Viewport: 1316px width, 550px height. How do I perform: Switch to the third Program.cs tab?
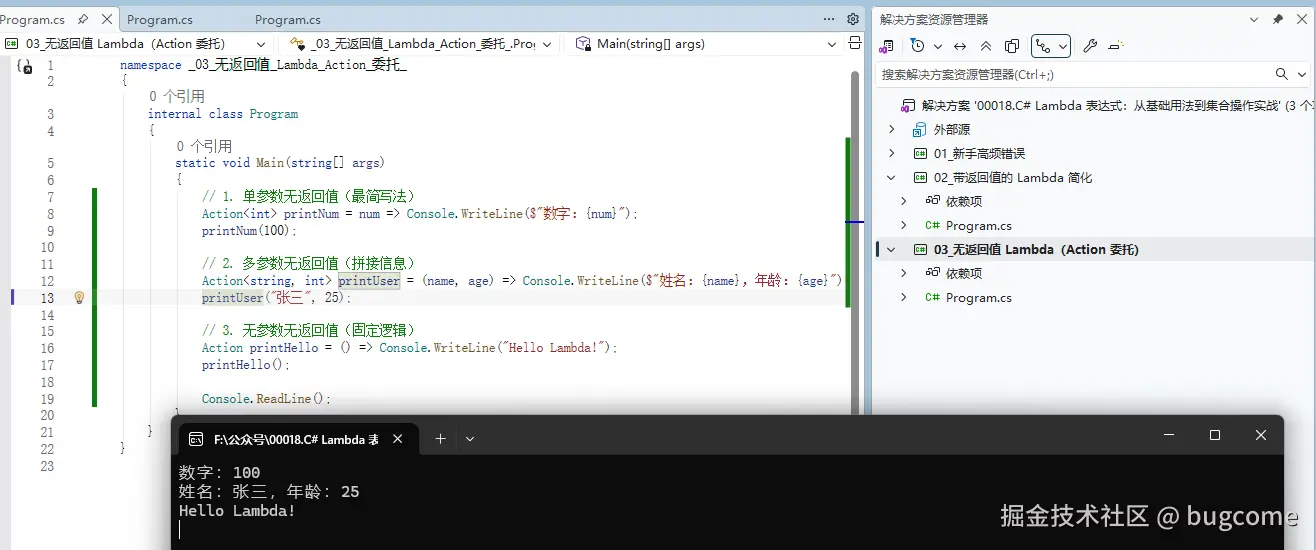pyautogui.click(x=288, y=19)
